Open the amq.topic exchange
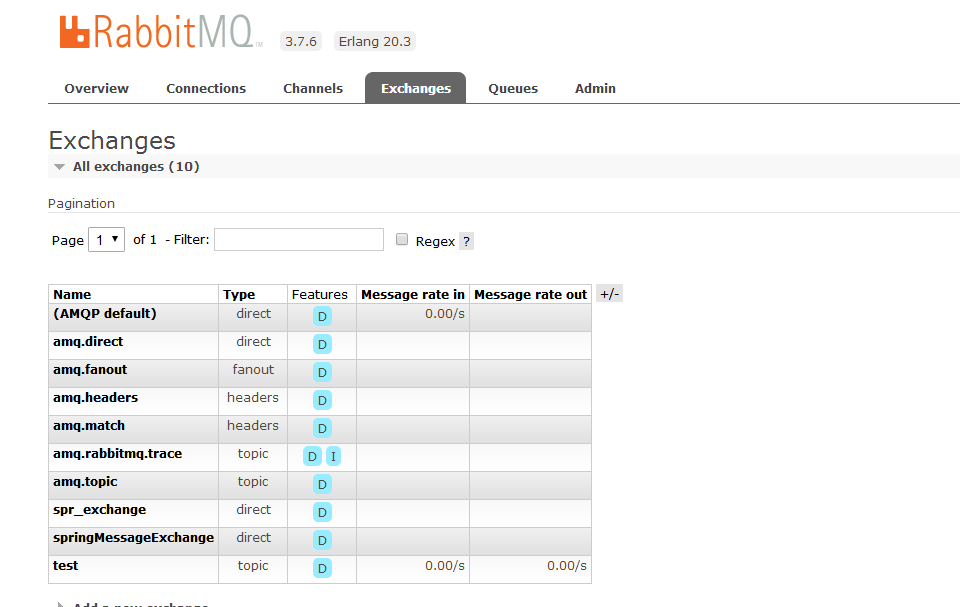Image resolution: width=960 pixels, height=607 pixels. (85, 483)
